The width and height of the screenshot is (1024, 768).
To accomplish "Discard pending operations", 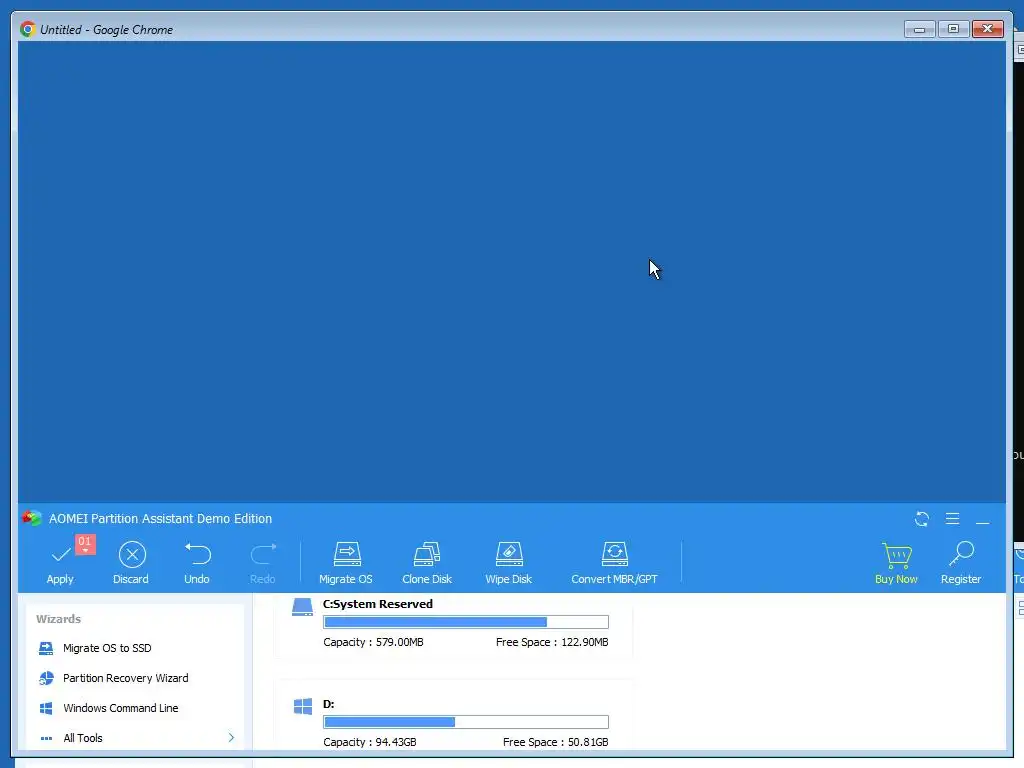I will [x=131, y=564].
